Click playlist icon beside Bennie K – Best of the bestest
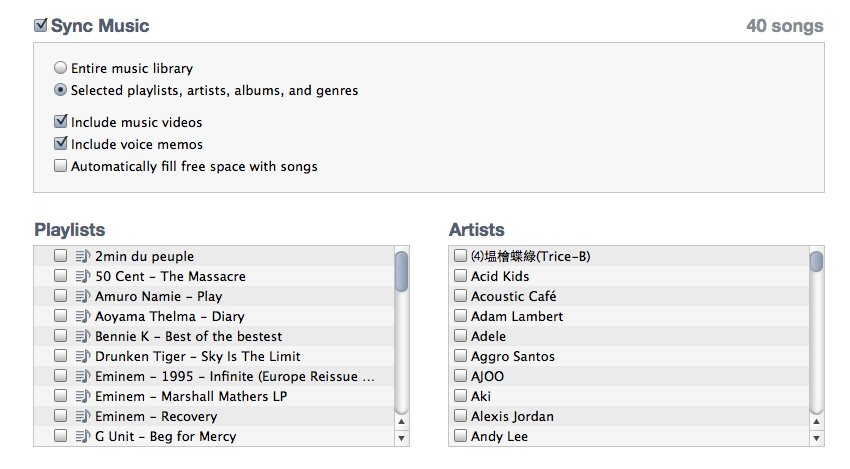Image resolution: width=850 pixels, height=469 pixels. (82, 336)
